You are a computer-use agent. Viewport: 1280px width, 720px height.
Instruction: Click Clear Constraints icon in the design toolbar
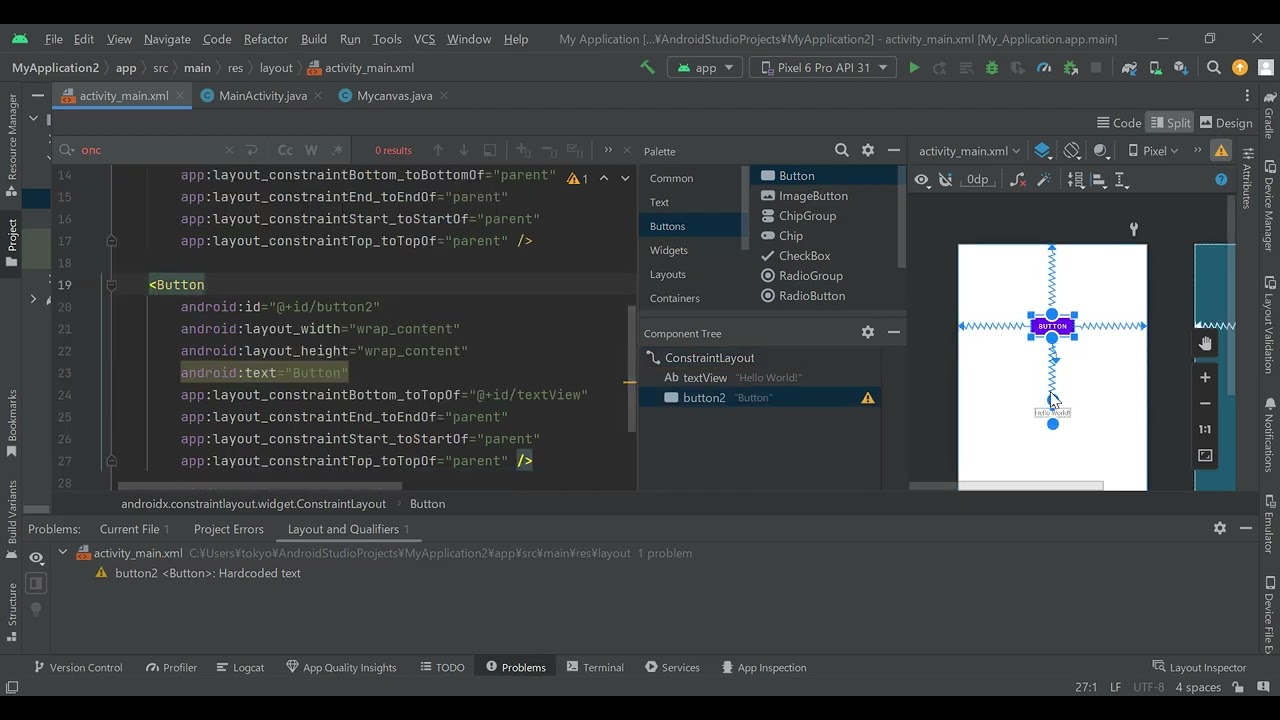click(x=1018, y=180)
